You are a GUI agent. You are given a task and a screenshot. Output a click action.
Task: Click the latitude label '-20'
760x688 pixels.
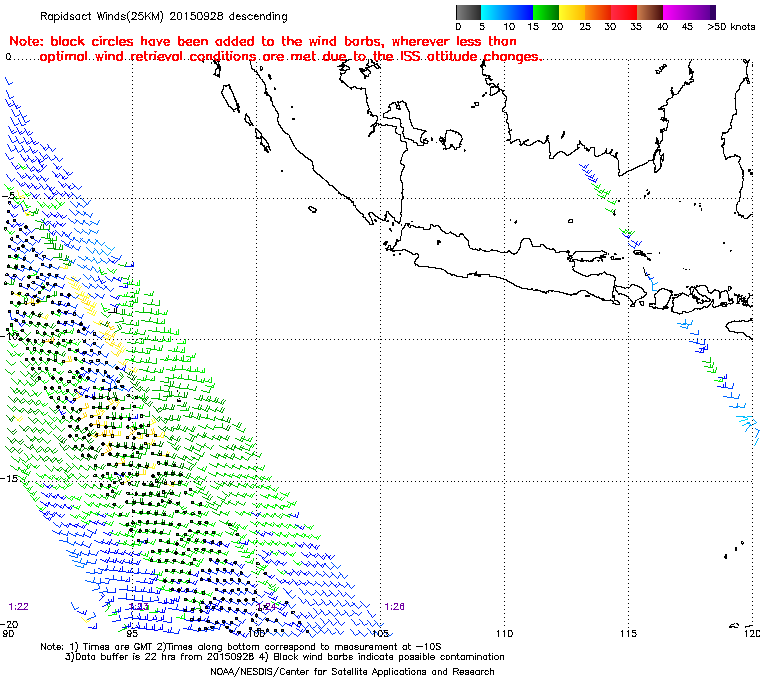pos(9,624)
